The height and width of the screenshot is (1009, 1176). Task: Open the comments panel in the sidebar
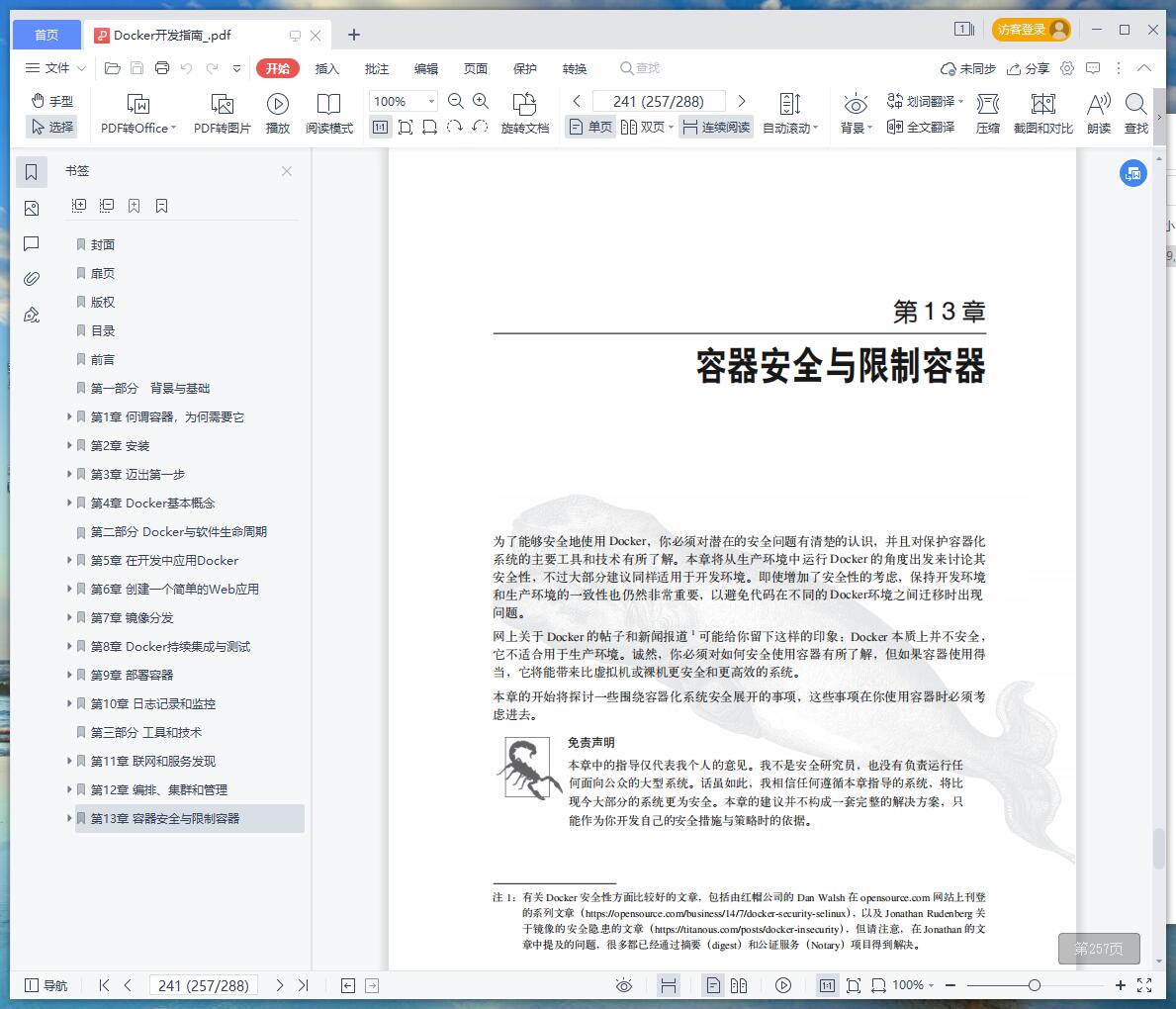32,243
